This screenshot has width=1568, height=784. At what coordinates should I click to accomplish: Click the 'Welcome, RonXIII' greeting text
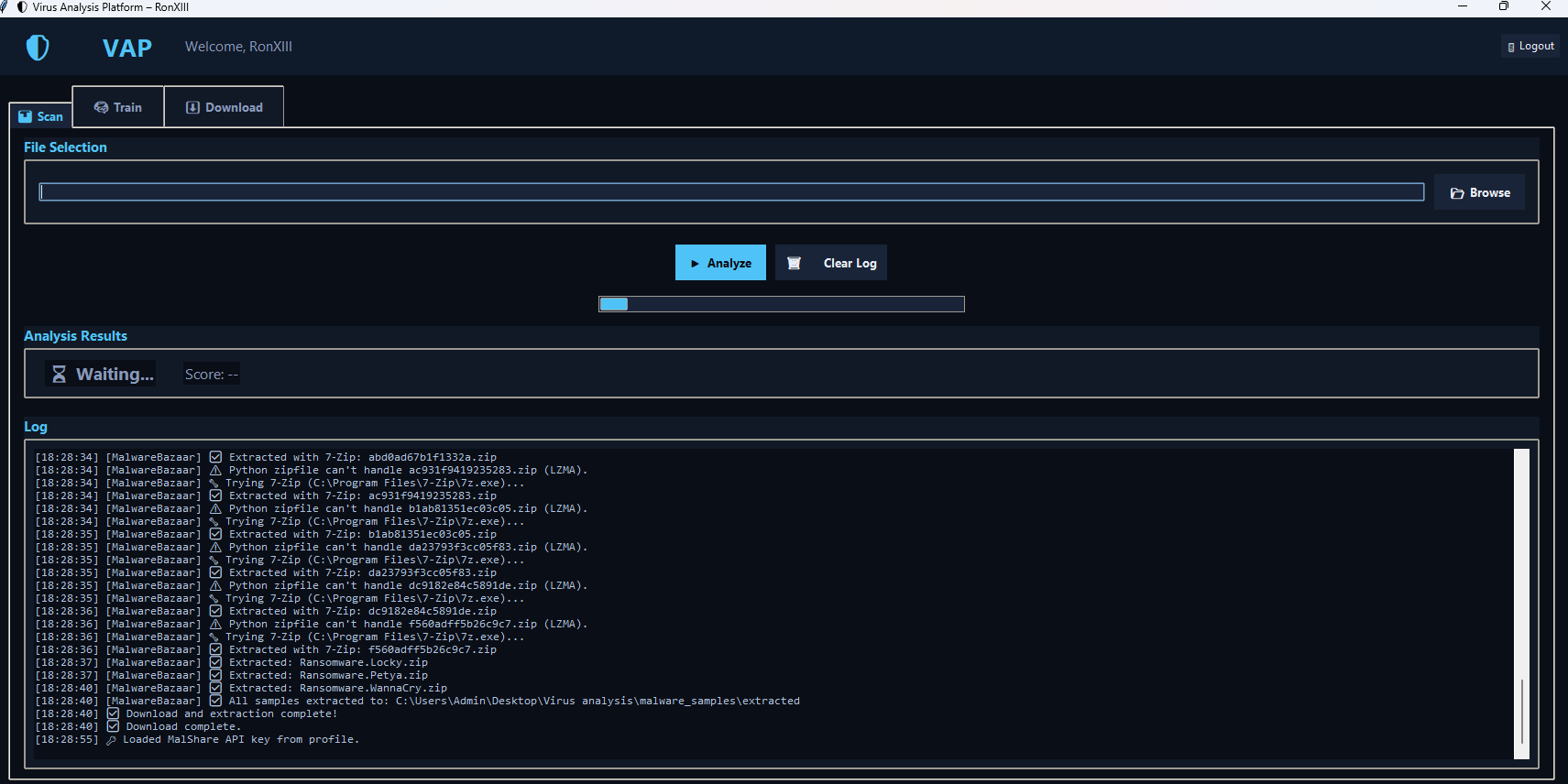coord(238,47)
